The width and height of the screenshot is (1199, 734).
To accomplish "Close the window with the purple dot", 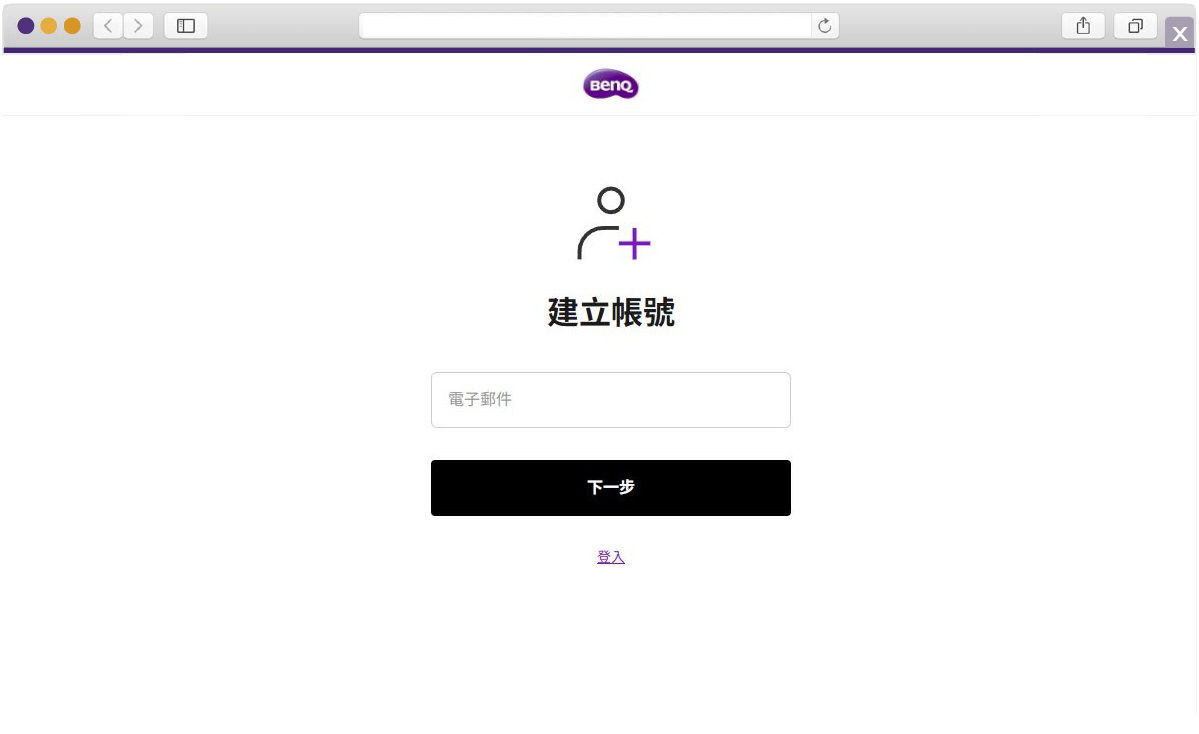I will click(26, 26).
